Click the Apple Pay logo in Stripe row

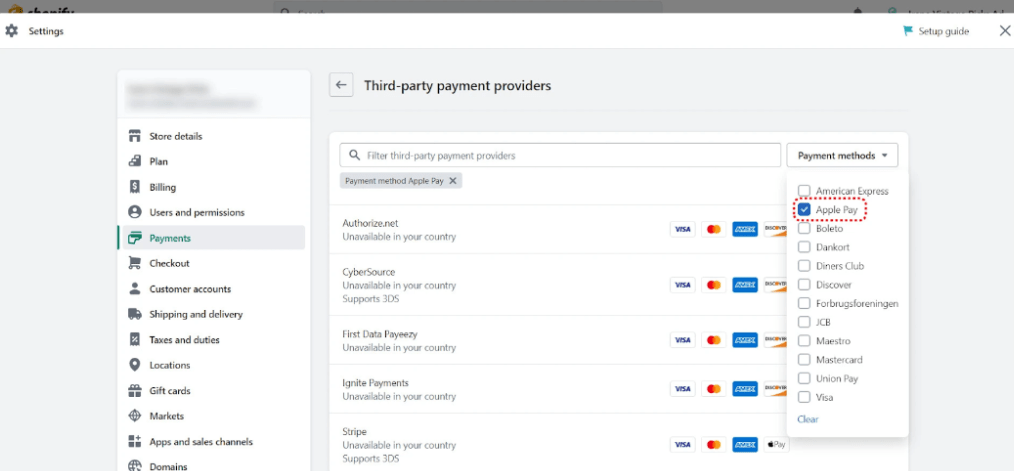(x=776, y=444)
